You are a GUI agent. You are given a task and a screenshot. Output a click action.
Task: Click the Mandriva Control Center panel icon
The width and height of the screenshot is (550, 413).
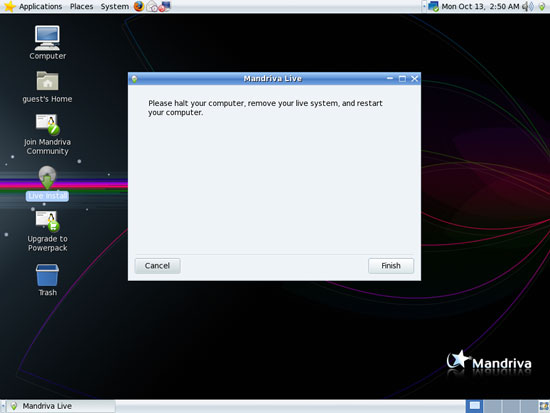tap(165, 6)
